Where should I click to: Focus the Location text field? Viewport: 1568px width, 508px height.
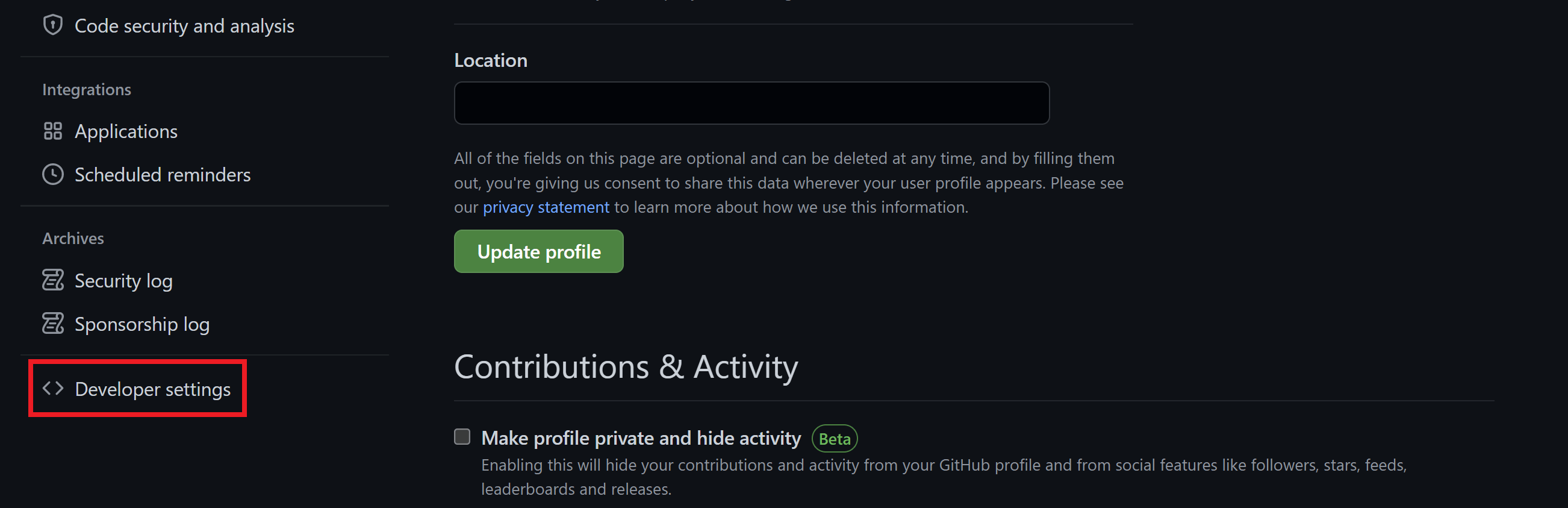pyautogui.click(x=751, y=103)
